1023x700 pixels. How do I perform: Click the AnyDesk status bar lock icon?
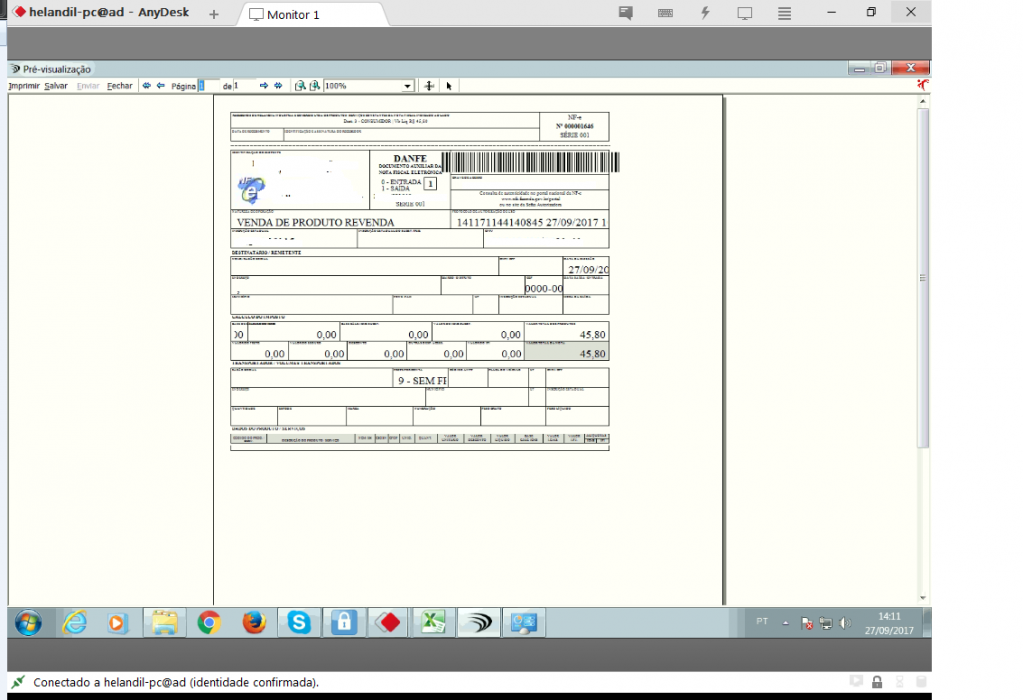[877, 682]
